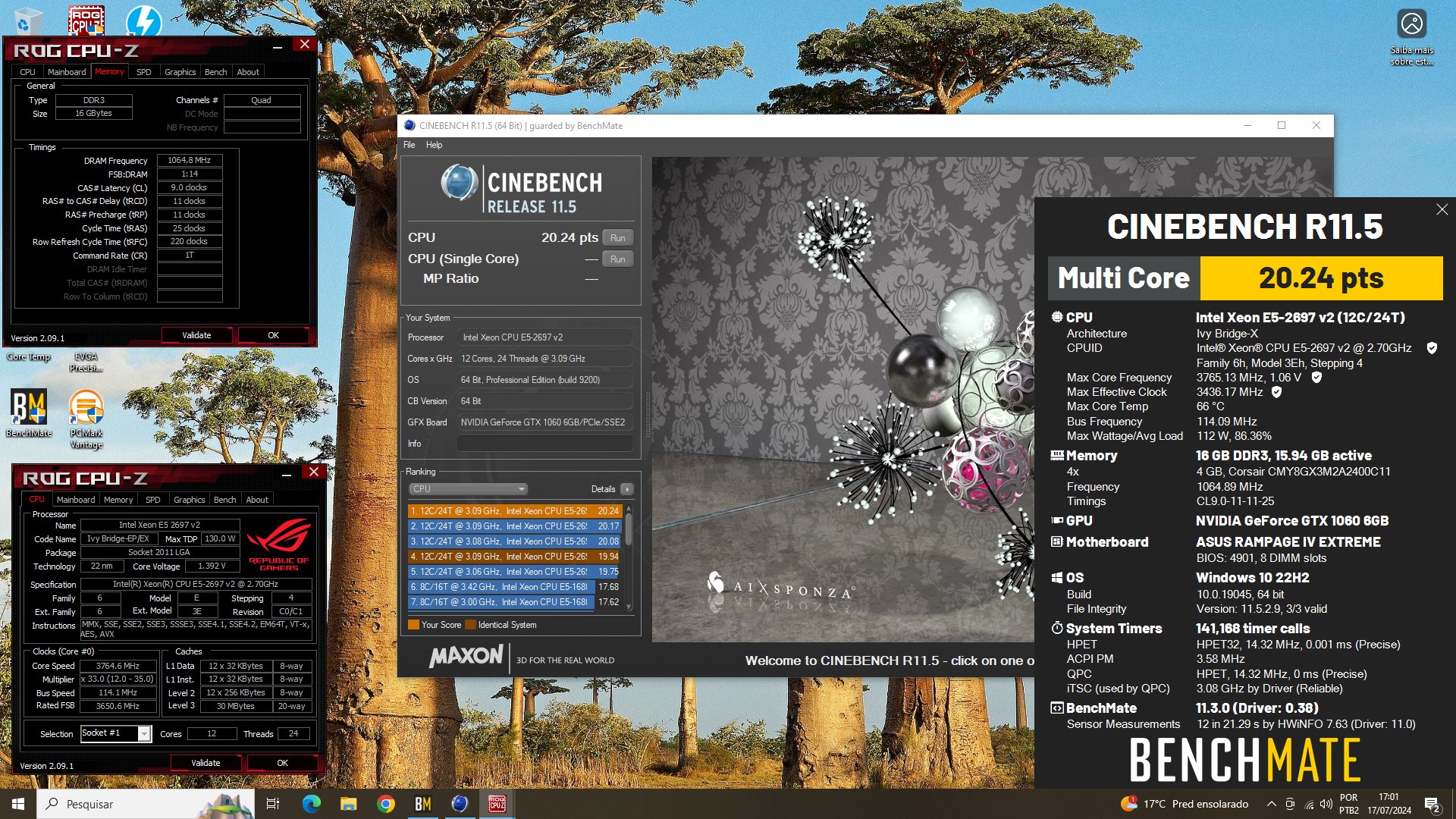Viewport: 1456px width, 819px height.
Task: Click the Windows OS icon in BenchMate panel
Action: [1057, 577]
